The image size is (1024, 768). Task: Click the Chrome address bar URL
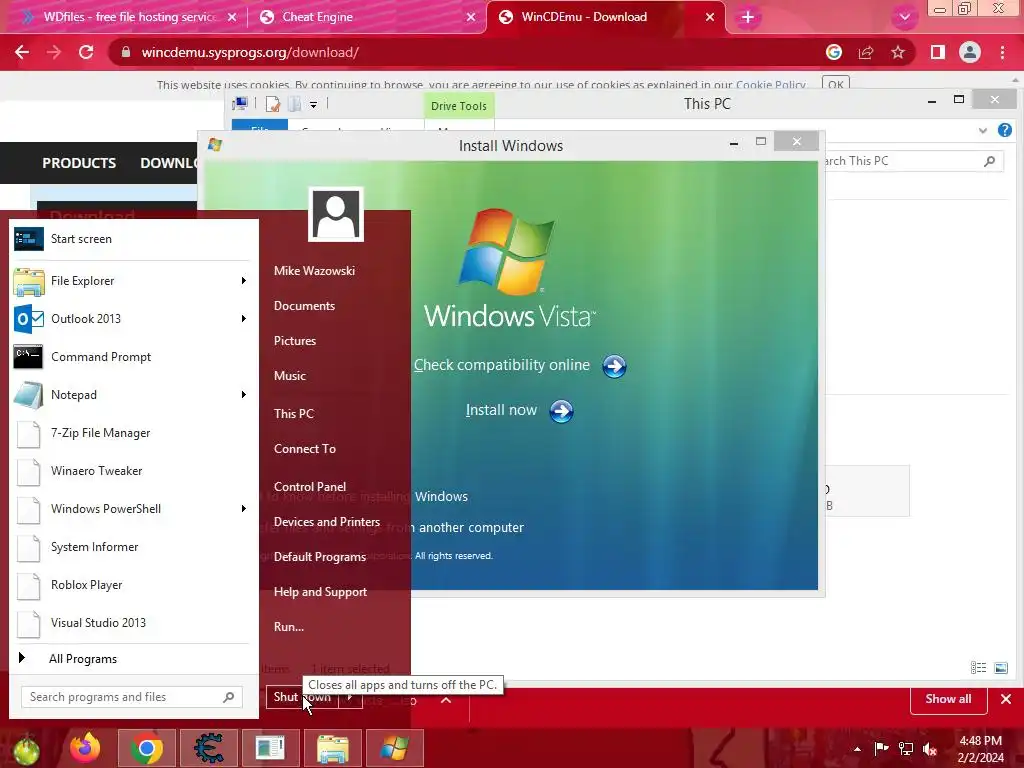pos(250,52)
